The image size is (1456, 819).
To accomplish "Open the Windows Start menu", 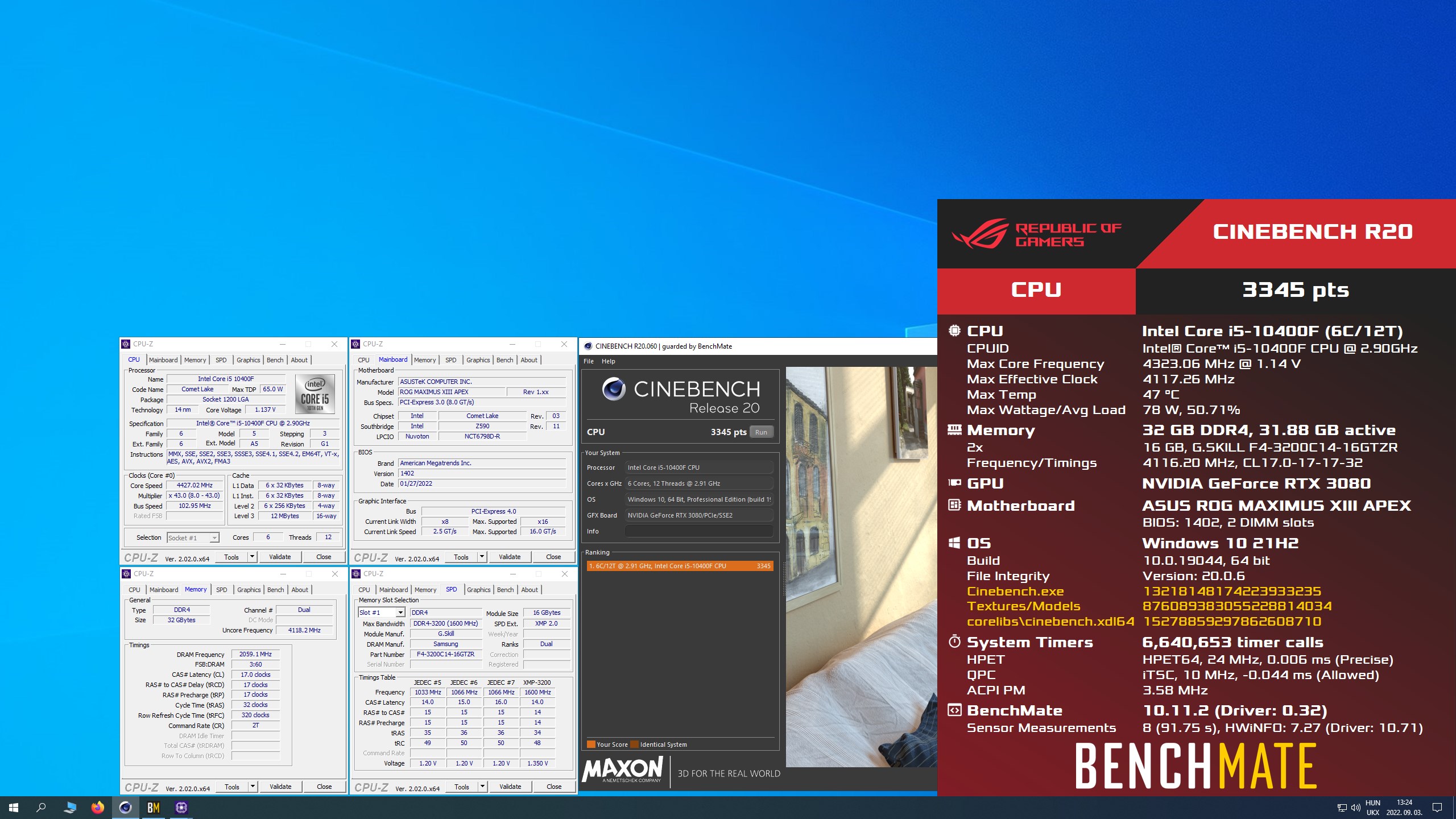I will click(x=14, y=807).
